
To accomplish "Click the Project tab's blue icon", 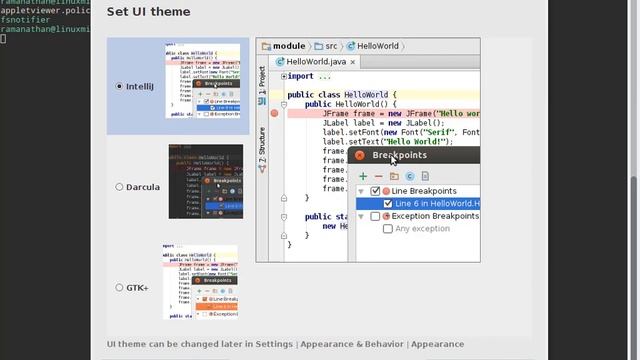I will tap(262, 101).
